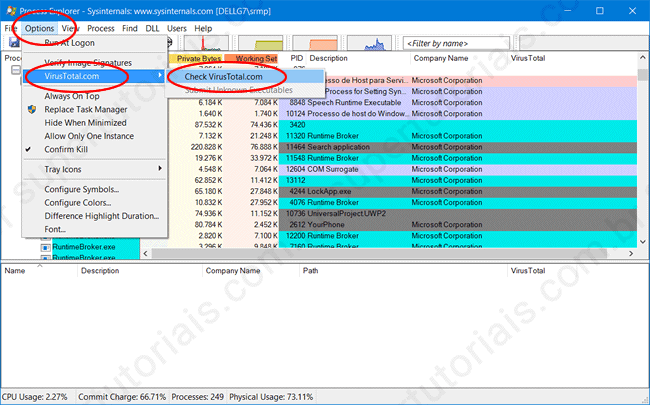
Task: Select Check VirusTotal.com submenu entry
Action: [x=224, y=77]
